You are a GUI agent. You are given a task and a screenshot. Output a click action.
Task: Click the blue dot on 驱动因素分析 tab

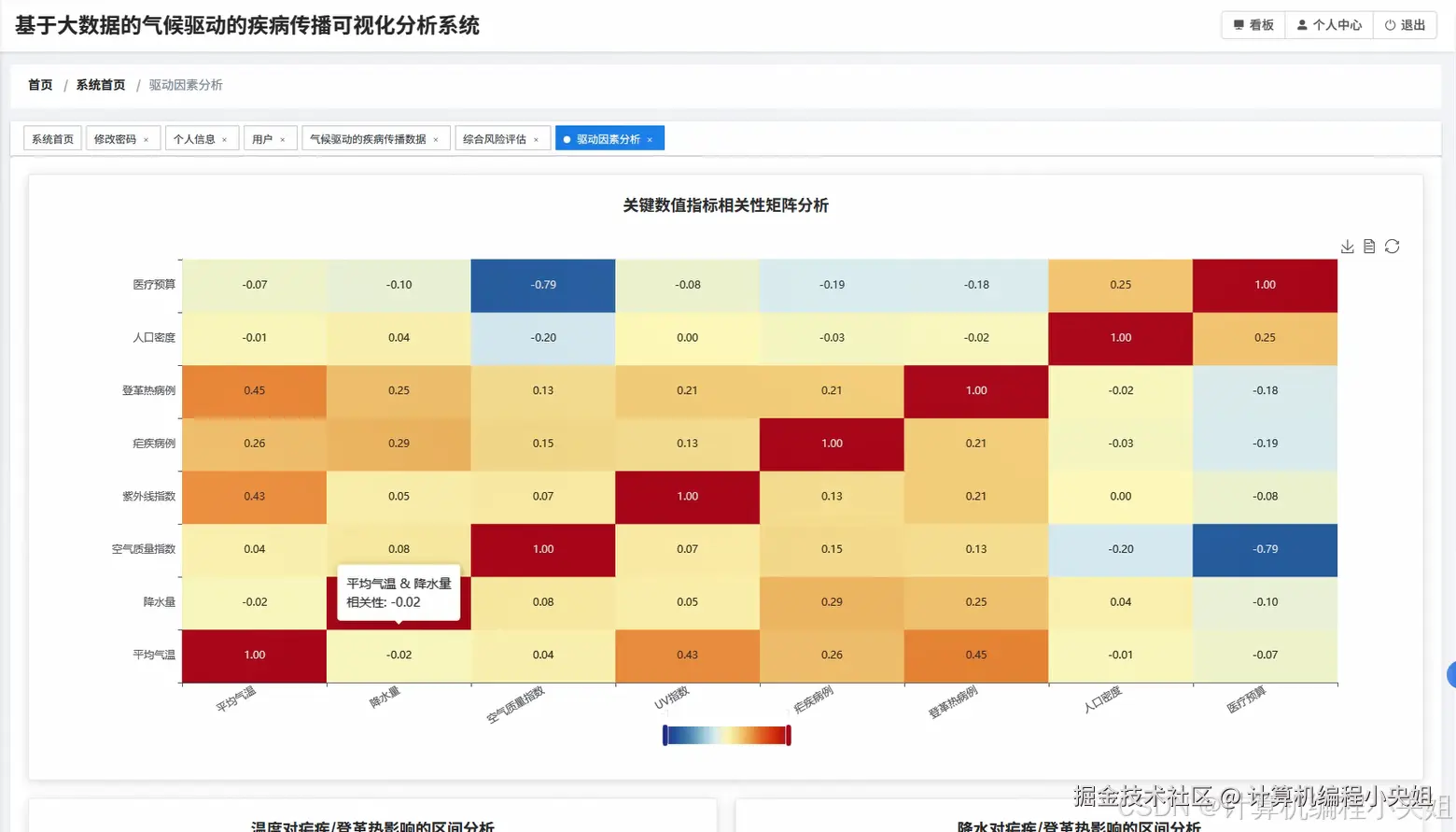pos(567,137)
